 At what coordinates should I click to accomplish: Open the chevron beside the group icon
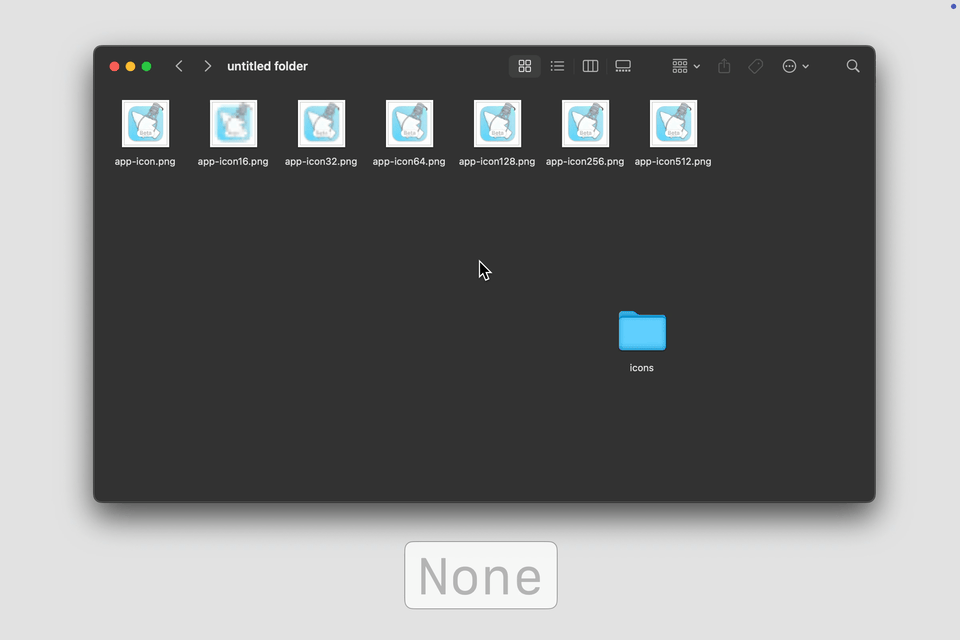697,67
